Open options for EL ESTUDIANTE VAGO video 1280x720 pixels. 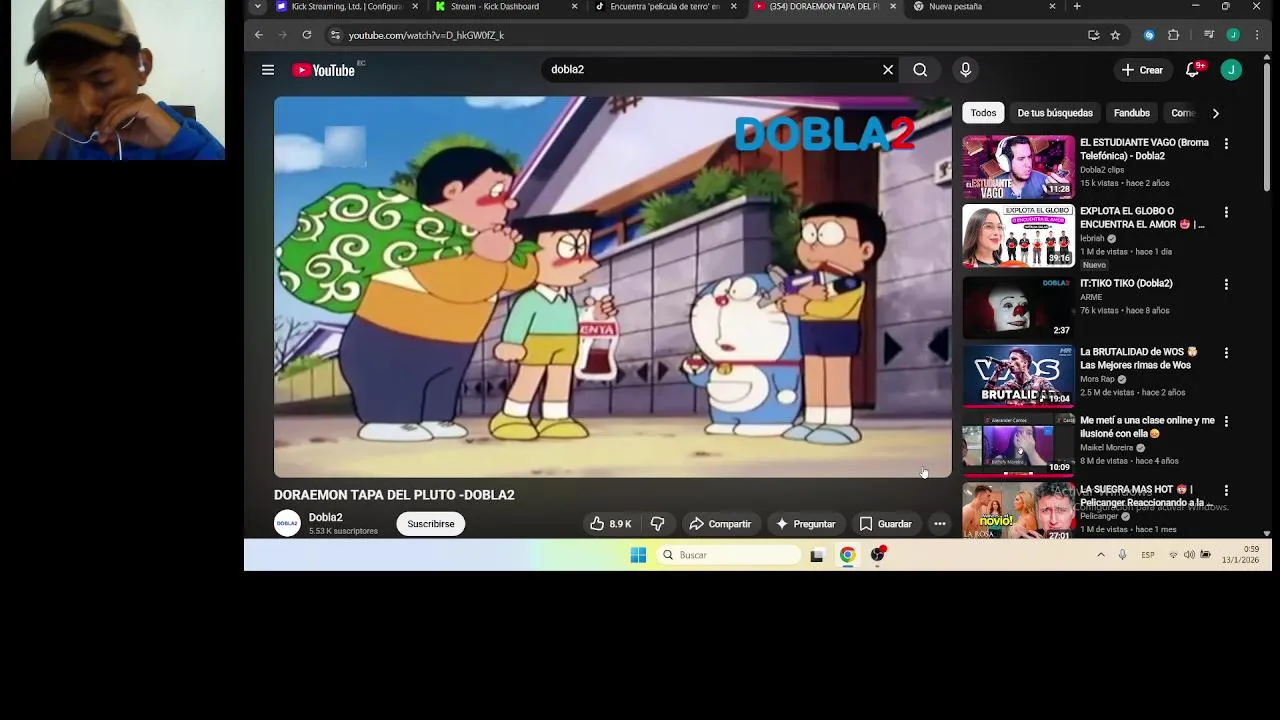(1226, 144)
